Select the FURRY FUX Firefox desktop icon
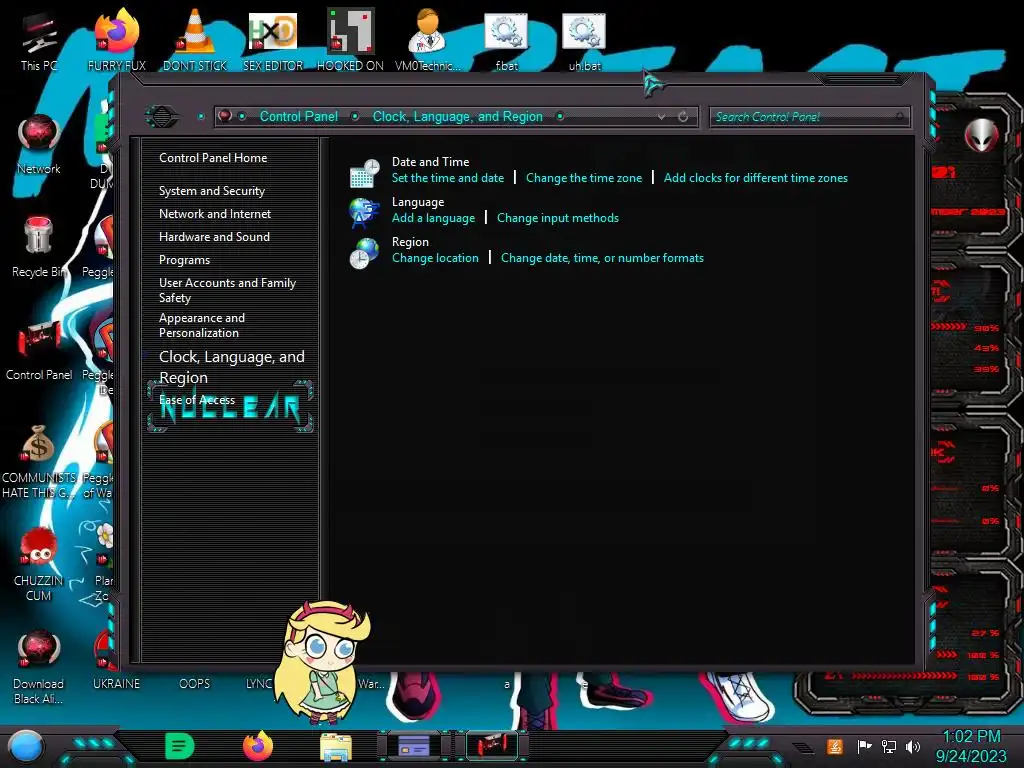This screenshot has width=1024, height=768. (117, 42)
